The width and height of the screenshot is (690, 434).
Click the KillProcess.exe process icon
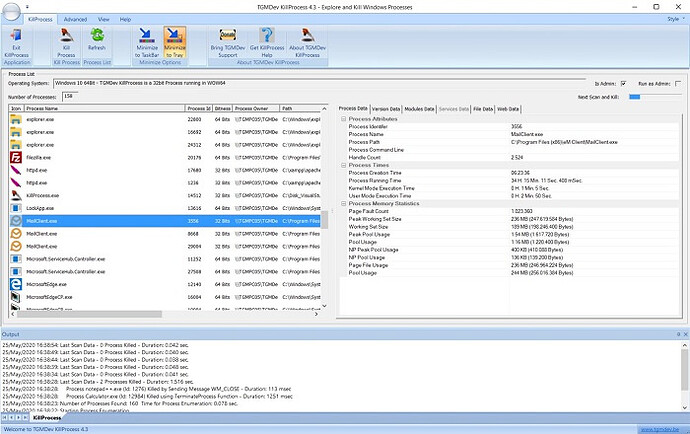(16, 195)
